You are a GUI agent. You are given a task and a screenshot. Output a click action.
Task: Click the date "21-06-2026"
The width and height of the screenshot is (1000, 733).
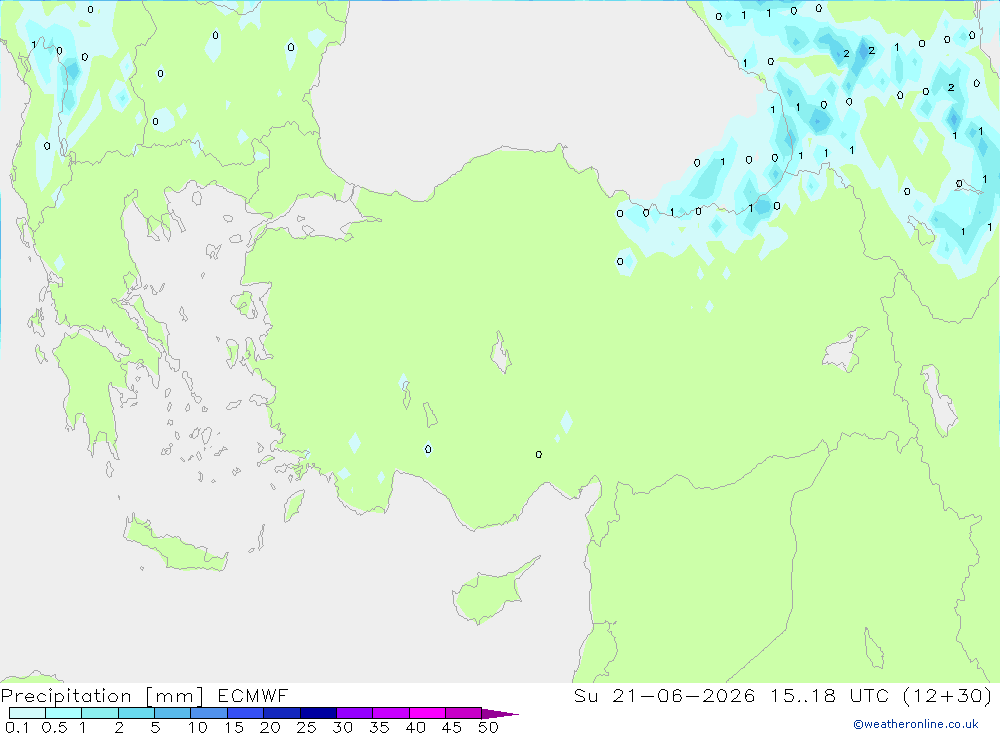click(684, 695)
